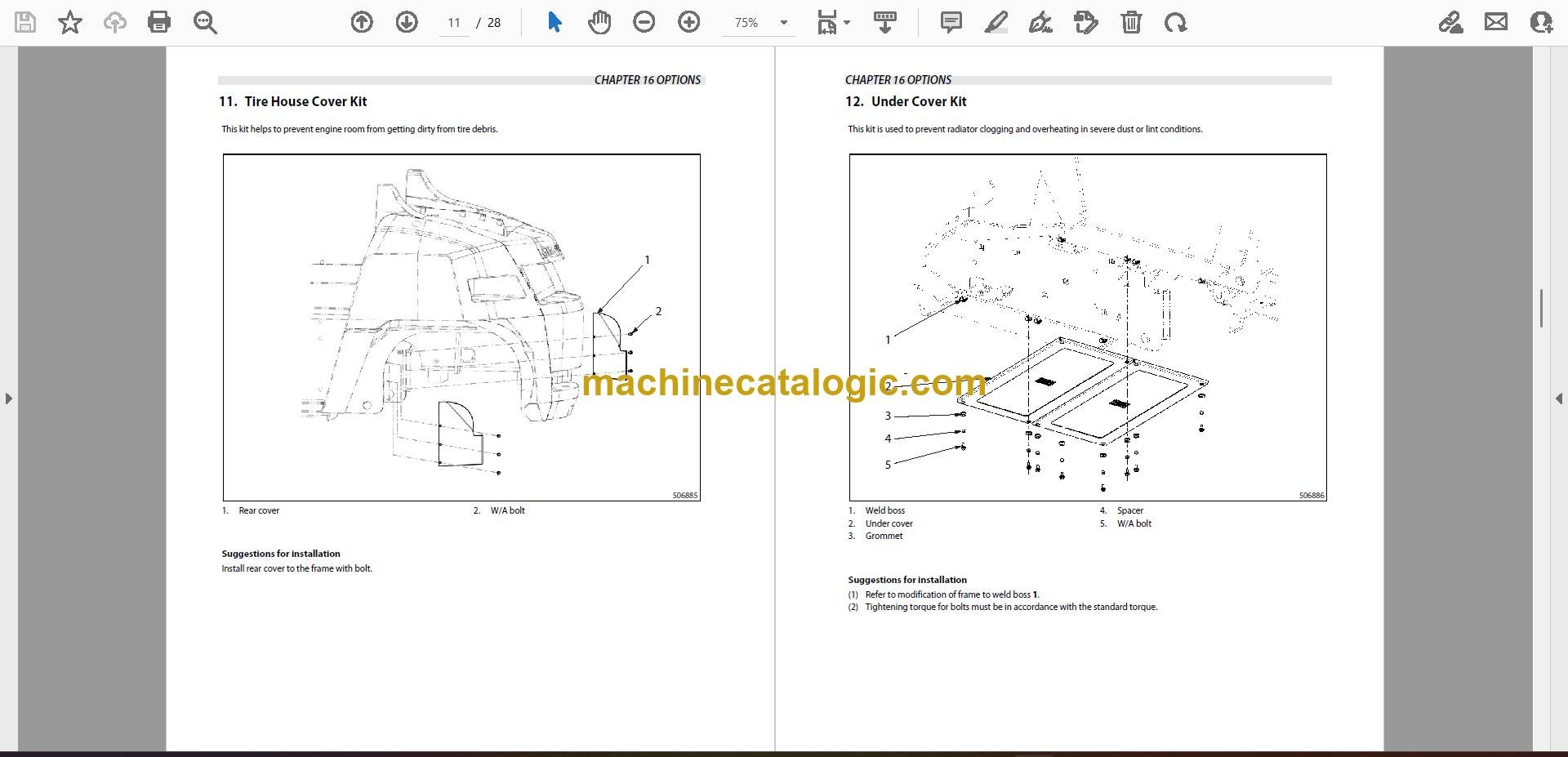Add a comment note icon
This screenshot has width=1568, height=757.
pos(951,22)
